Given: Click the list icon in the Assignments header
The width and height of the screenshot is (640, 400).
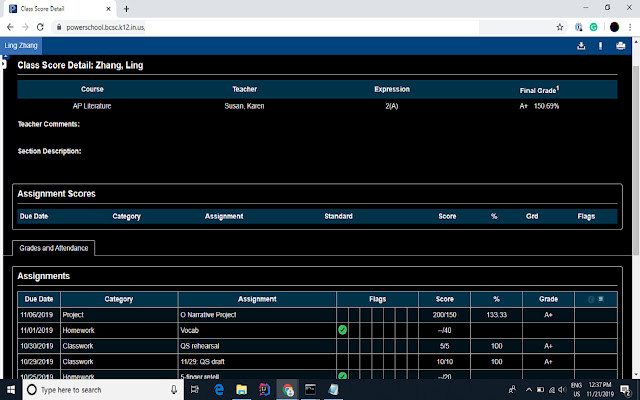Looking at the screenshot, I should coord(601,299).
